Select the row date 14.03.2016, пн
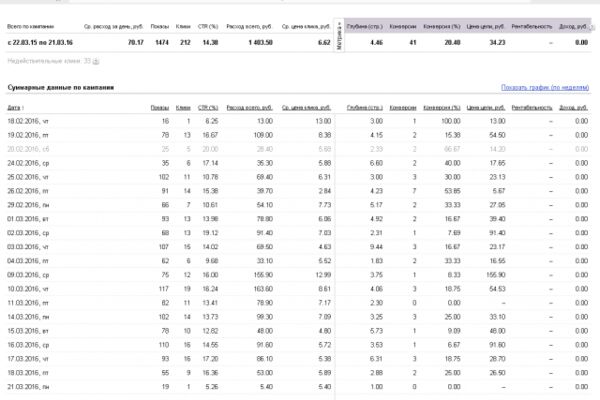This screenshot has width=600, height=400. 28,317
